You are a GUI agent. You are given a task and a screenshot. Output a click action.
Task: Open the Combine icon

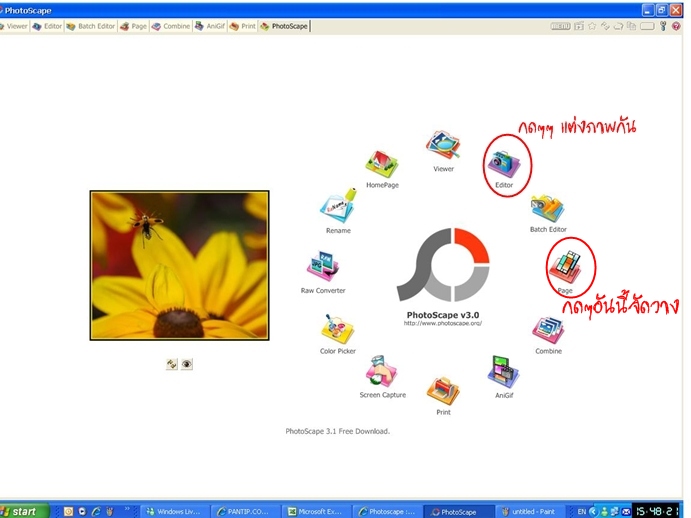548,331
